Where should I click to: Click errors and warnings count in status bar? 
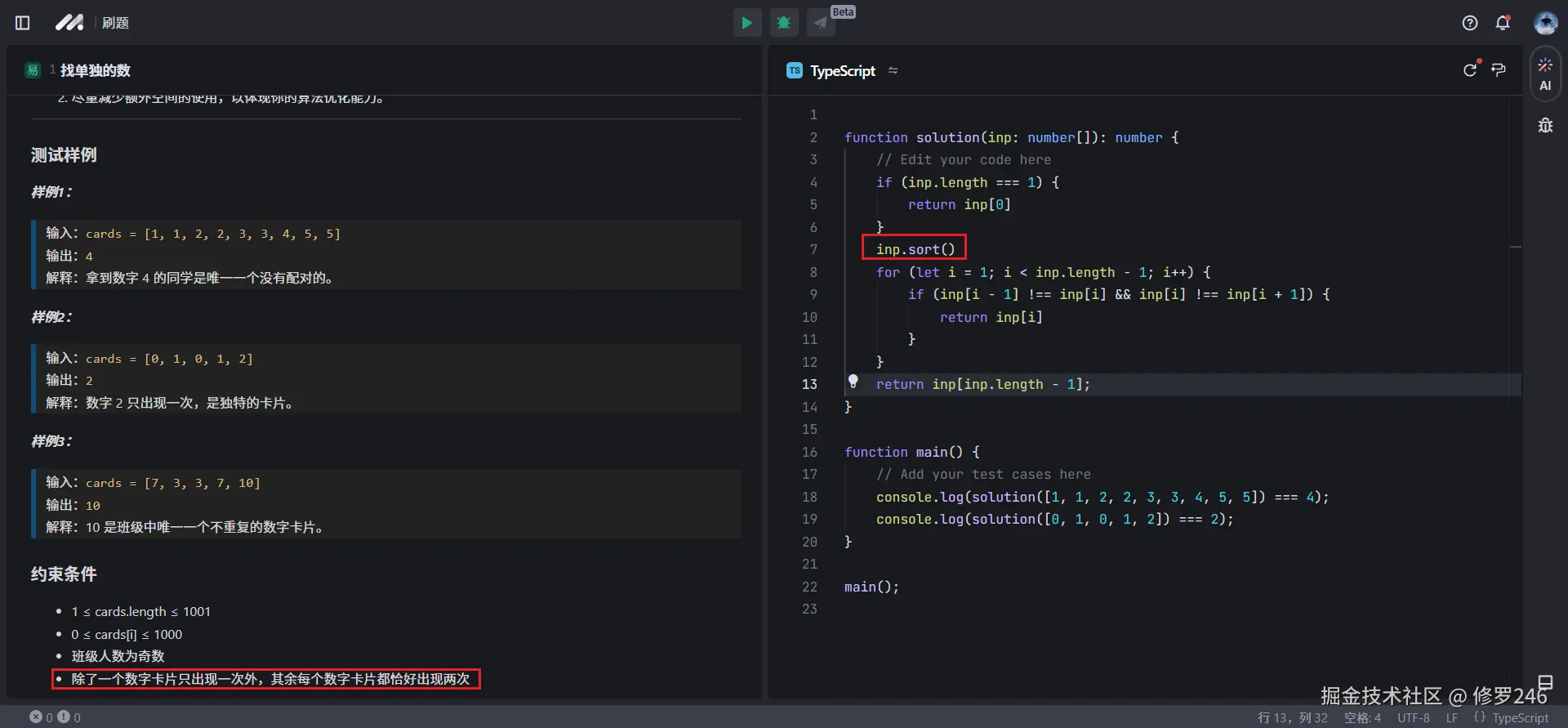[x=56, y=717]
